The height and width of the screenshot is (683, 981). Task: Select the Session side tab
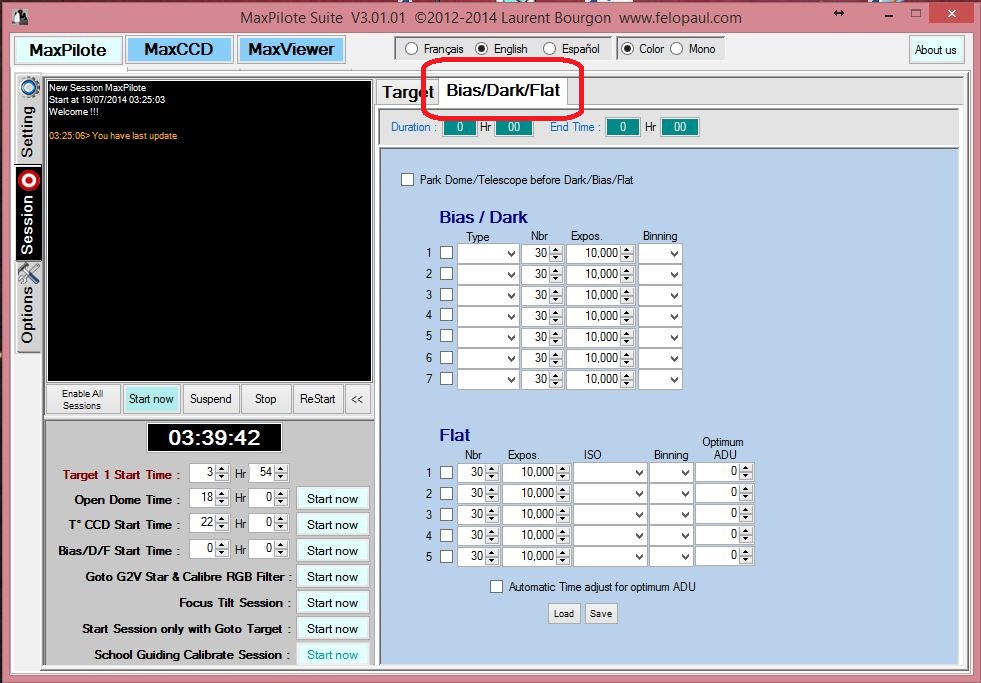pos(29,213)
